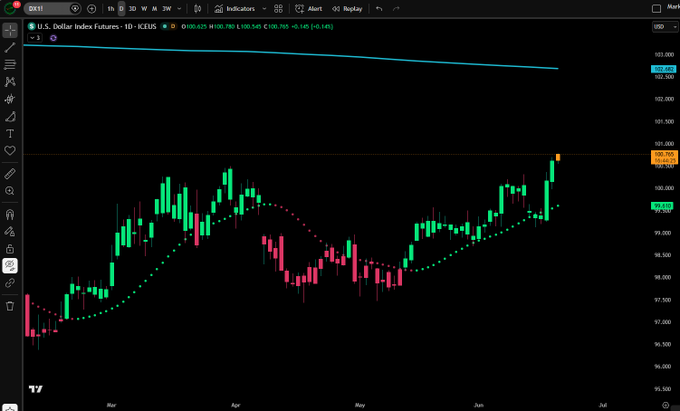Viewport: 680px width, 411px height.
Task: Select the ruler Measure tool
Action: point(10,174)
